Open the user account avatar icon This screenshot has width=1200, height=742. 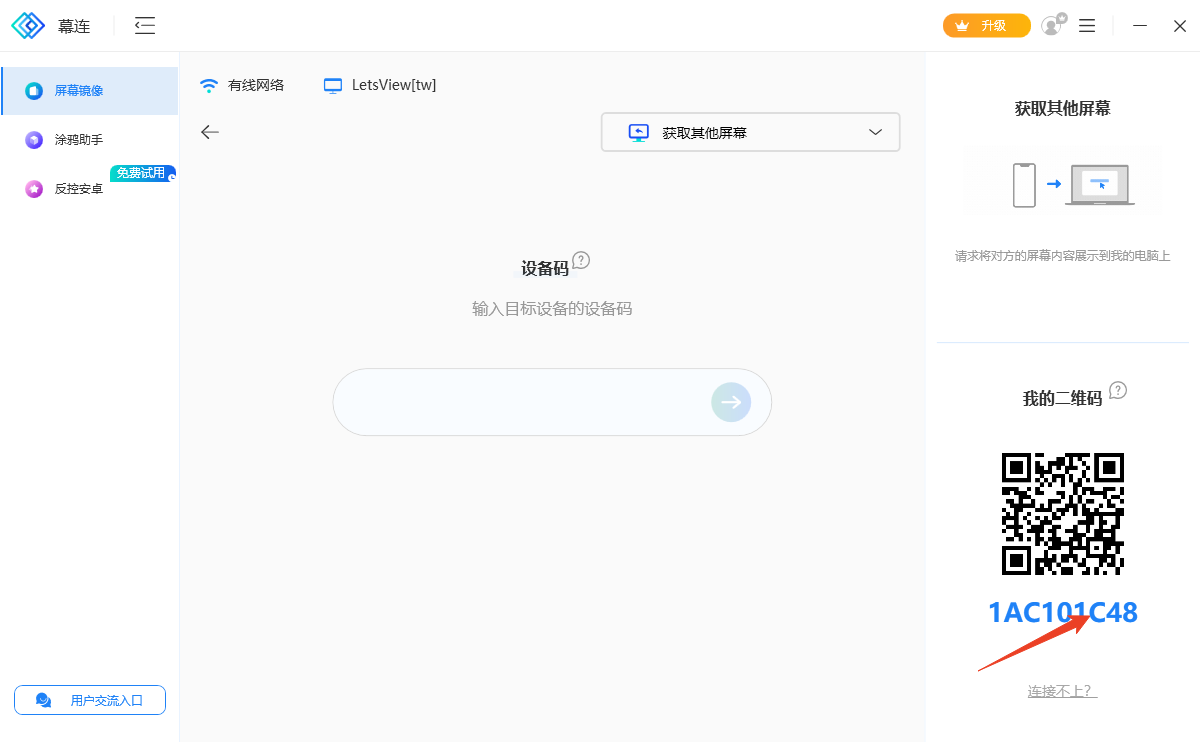[1053, 25]
